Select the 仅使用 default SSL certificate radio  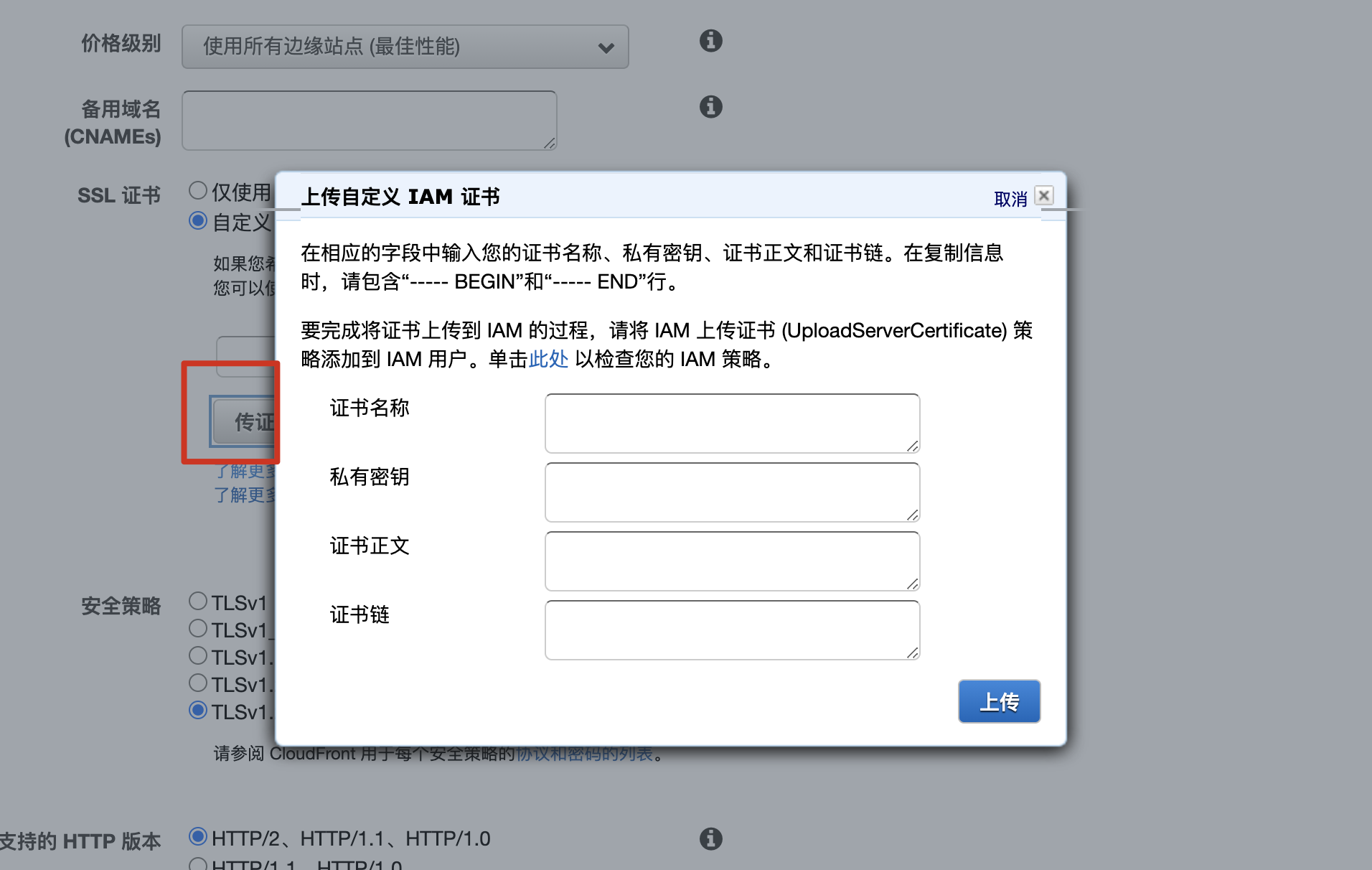click(x=198, y=191)
